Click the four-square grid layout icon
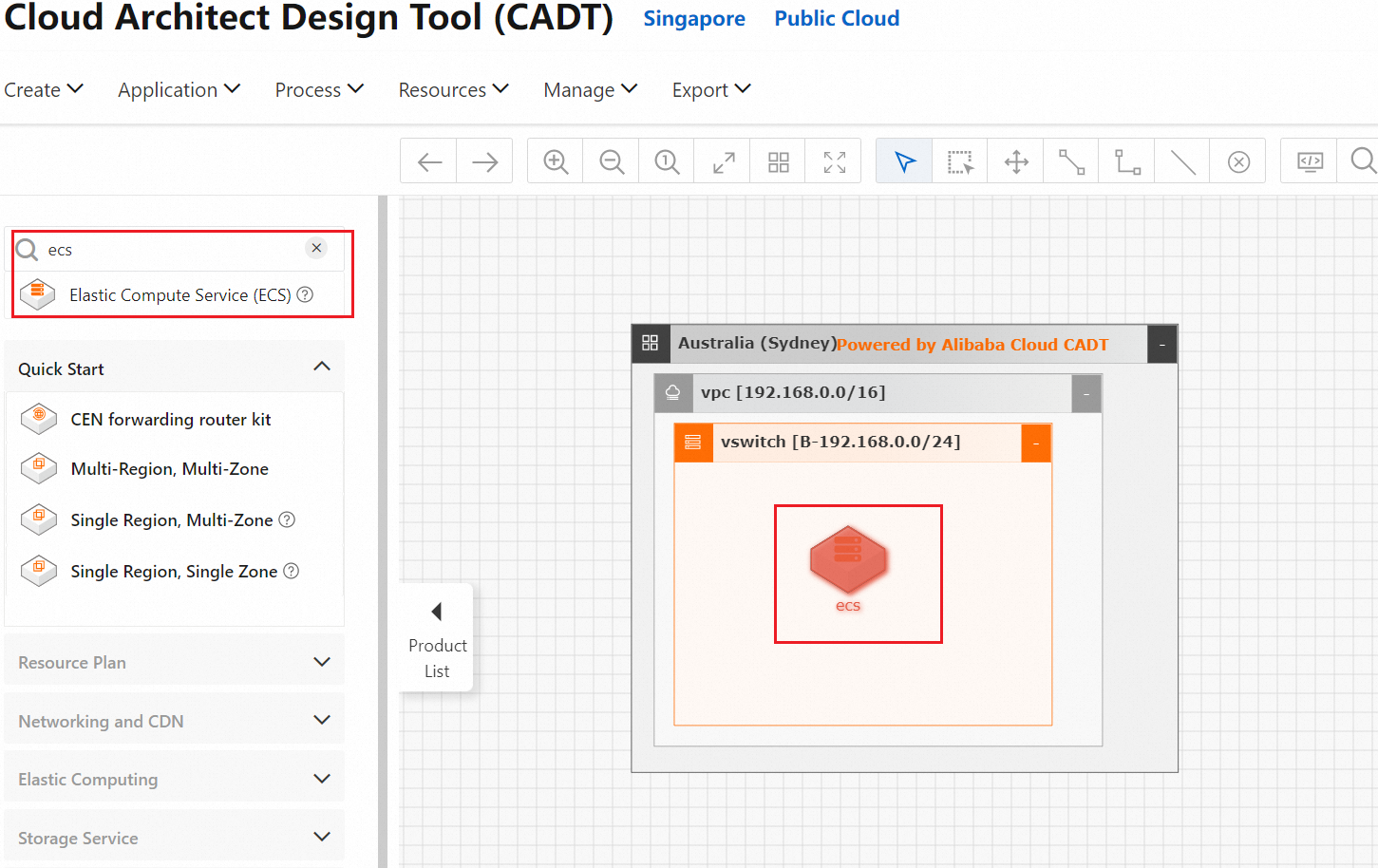Image resolution: width=1378 pixels, height=868 pixels. (779, 161)
